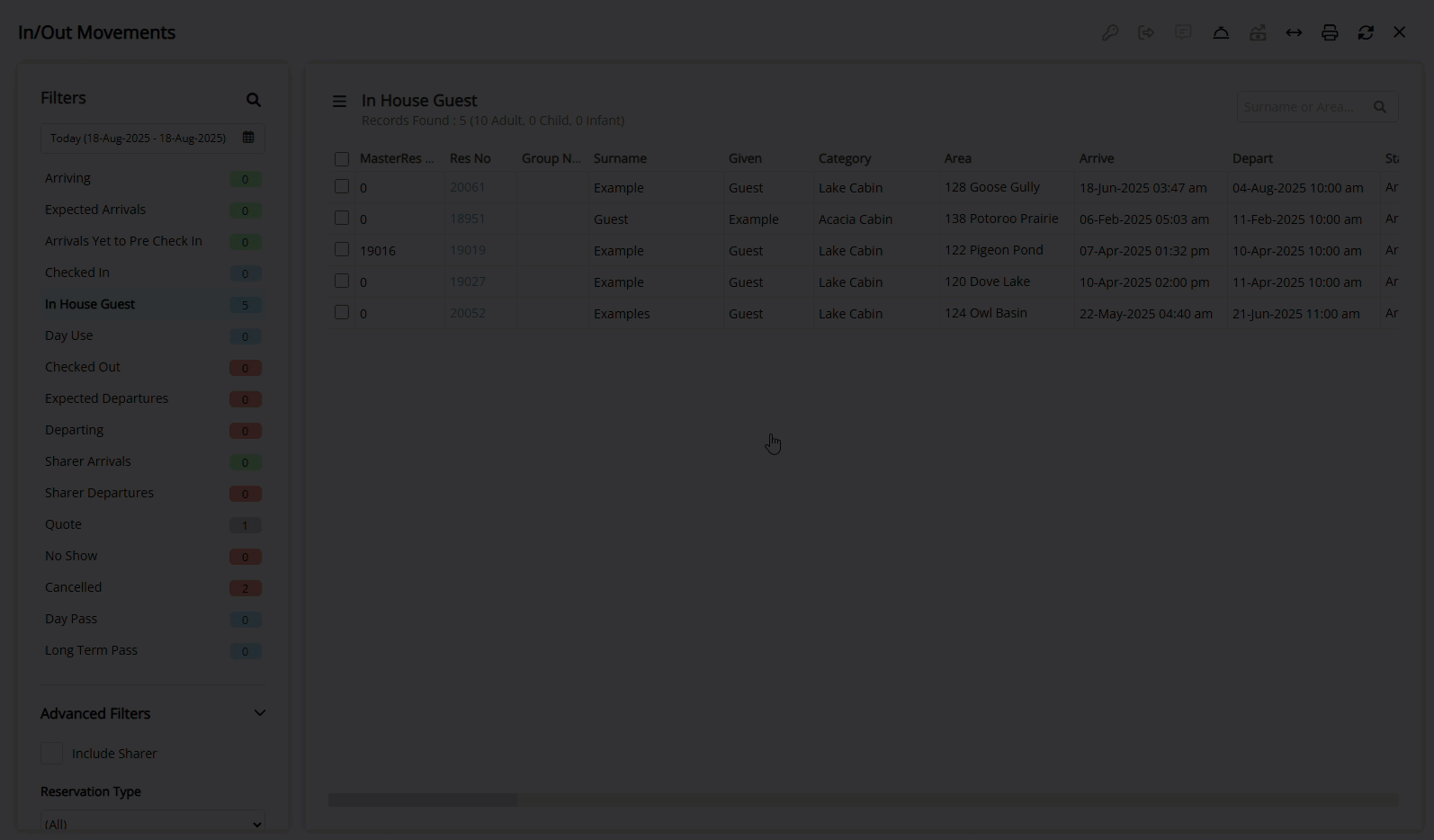
Task: Open the hamburger menu beside In House Guest
Action: (339, 102)
